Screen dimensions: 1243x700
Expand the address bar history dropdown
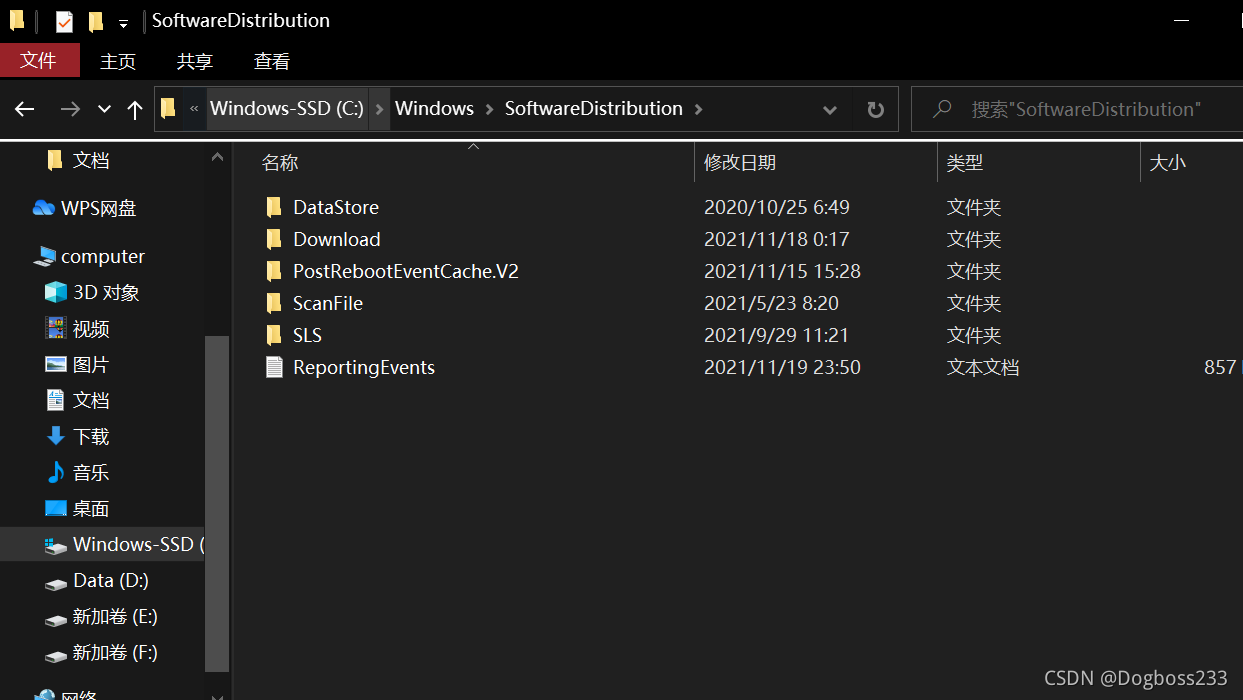coord(829,110)
